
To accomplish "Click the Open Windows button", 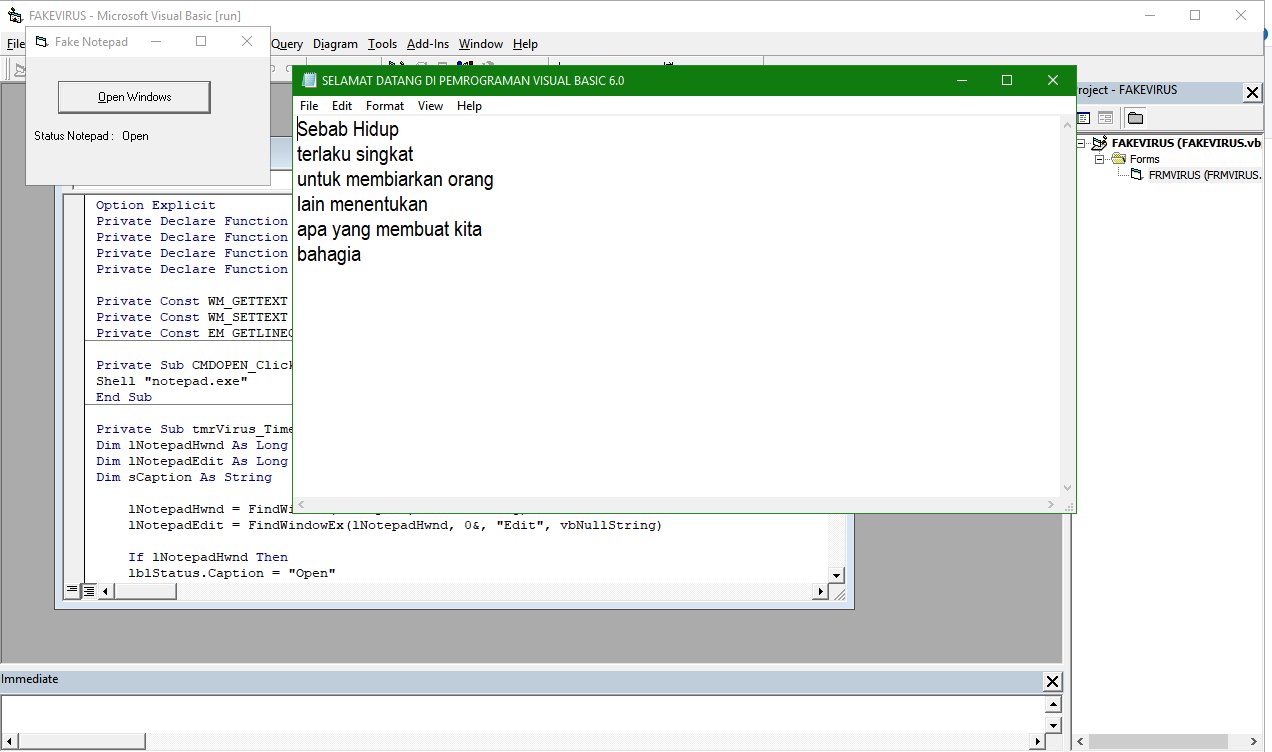I will click(134, 97).
